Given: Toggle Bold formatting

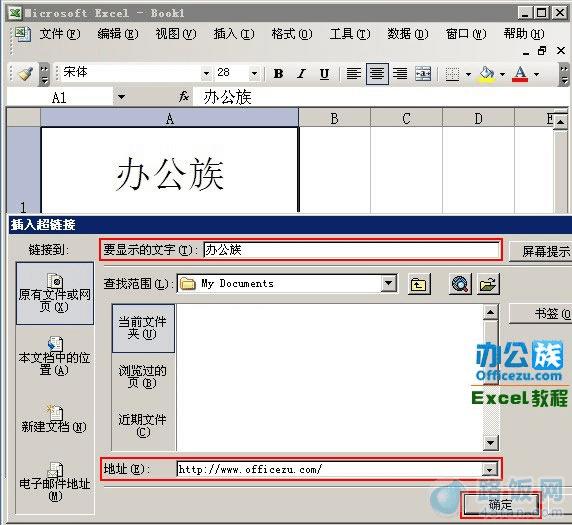Looking at the screenshot, I should pyautogui.click(x=278, y=74).
